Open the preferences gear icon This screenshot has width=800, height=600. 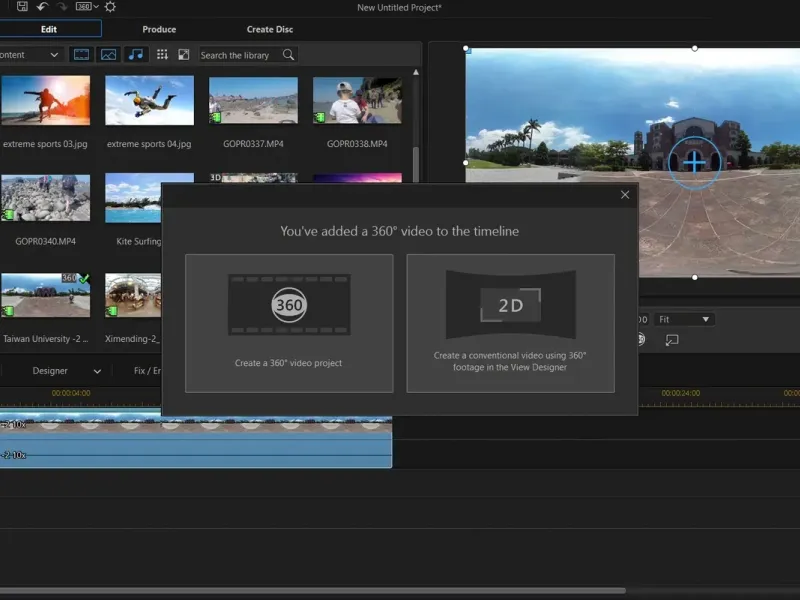(110, 7)
